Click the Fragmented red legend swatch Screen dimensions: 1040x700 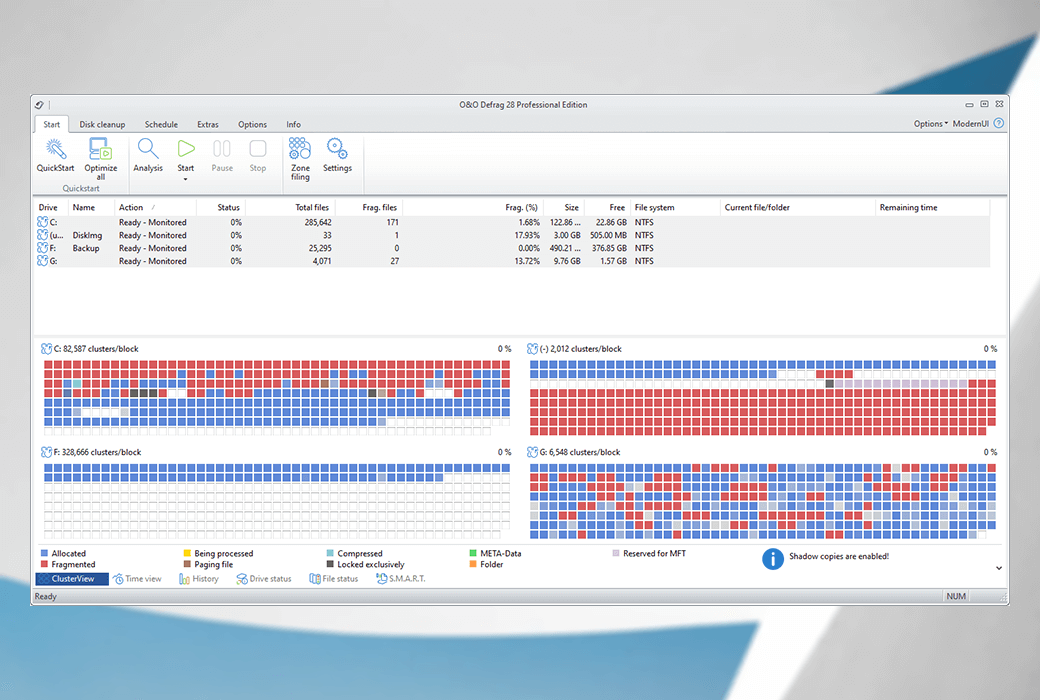[x=44, y=564]
